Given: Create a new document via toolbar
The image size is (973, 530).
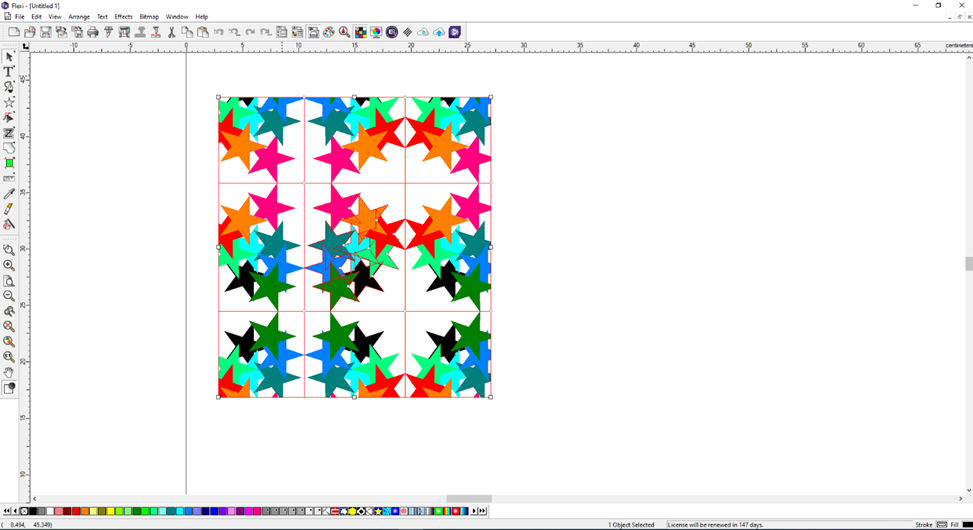Looking at the screenshot, I should (14, 32).
